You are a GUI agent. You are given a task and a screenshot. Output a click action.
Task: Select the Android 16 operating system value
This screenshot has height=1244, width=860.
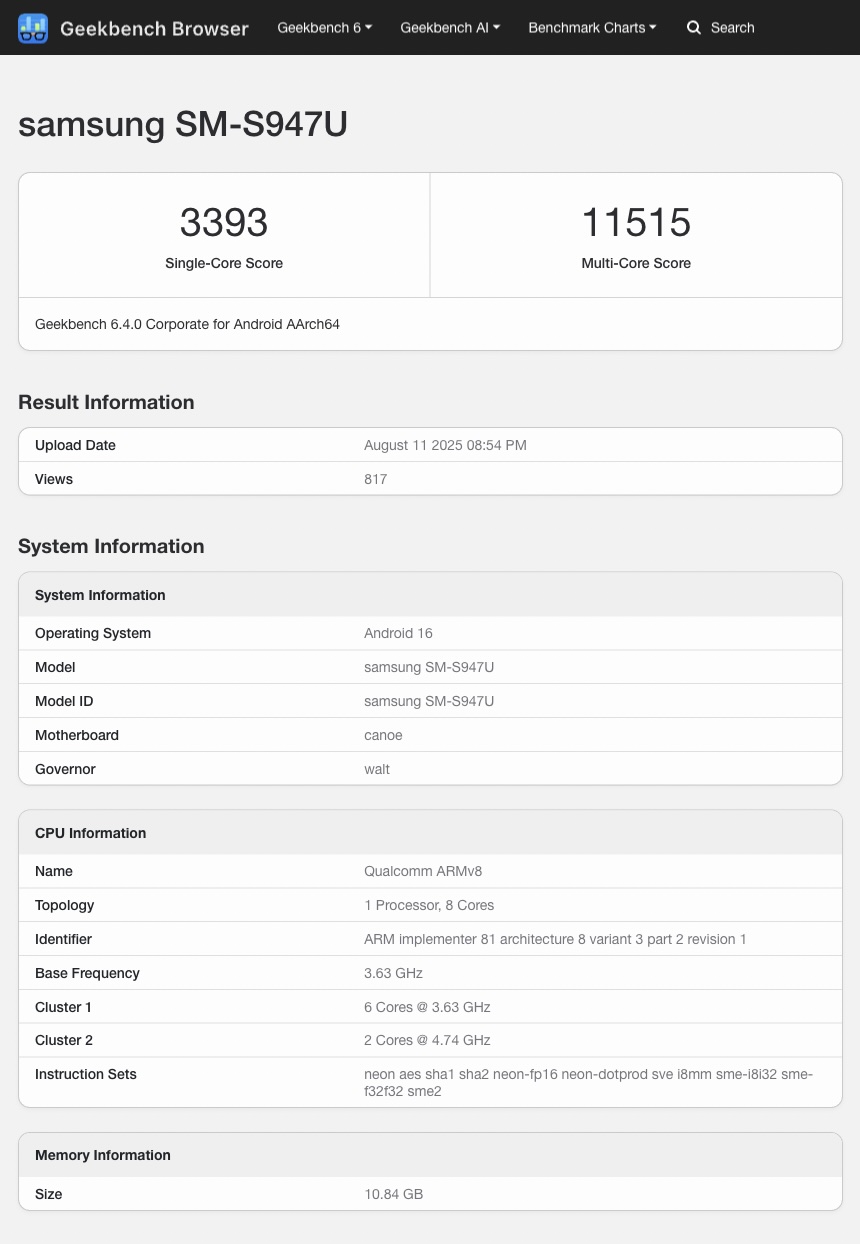click(398, 633)
